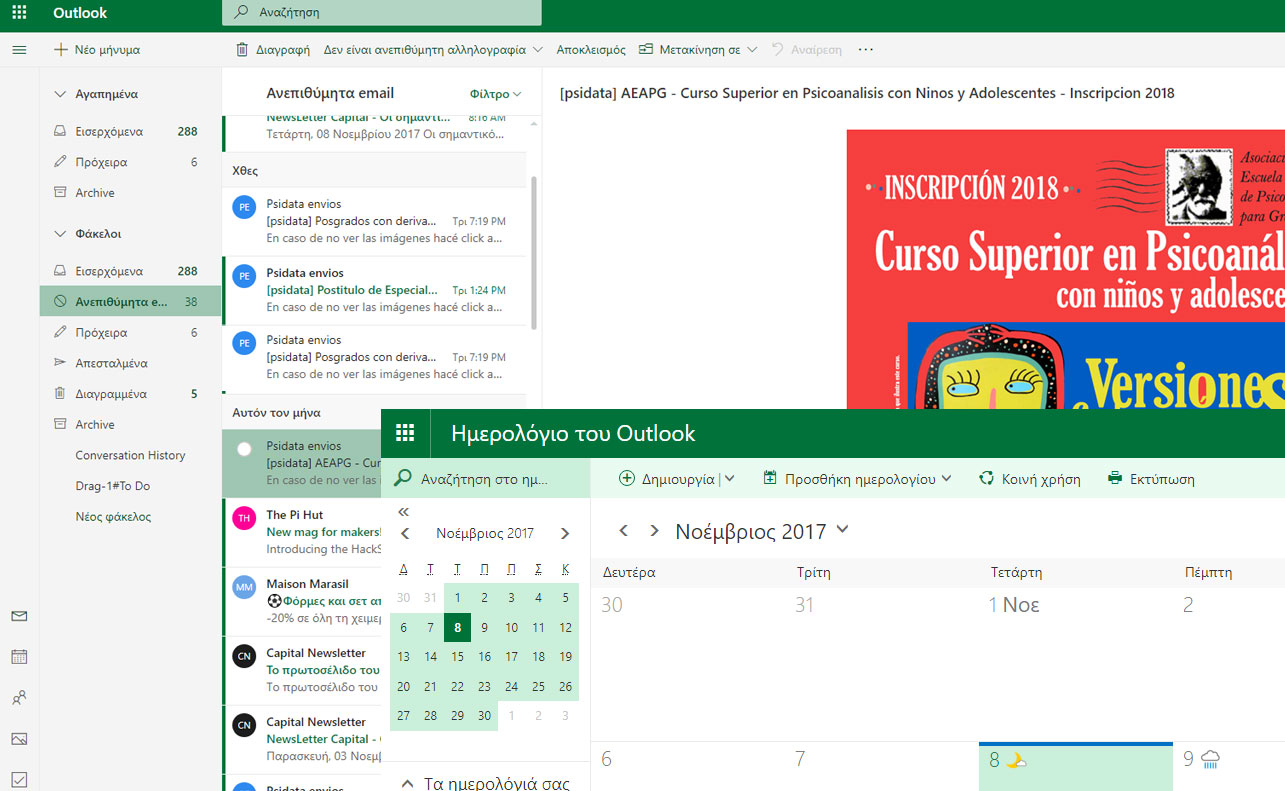Switch to Mail via envelope icon
Screen dimensions: 1285x791
19,616
